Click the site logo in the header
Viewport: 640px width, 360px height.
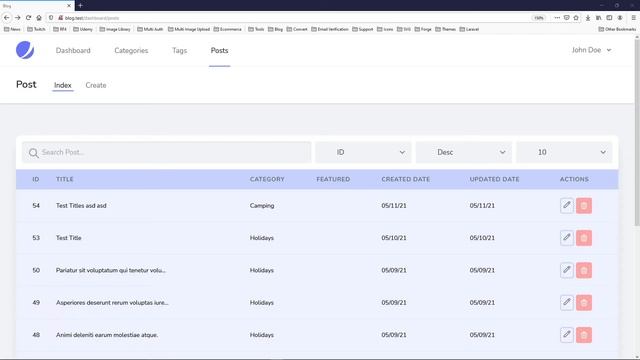click(x=25, y=50)
